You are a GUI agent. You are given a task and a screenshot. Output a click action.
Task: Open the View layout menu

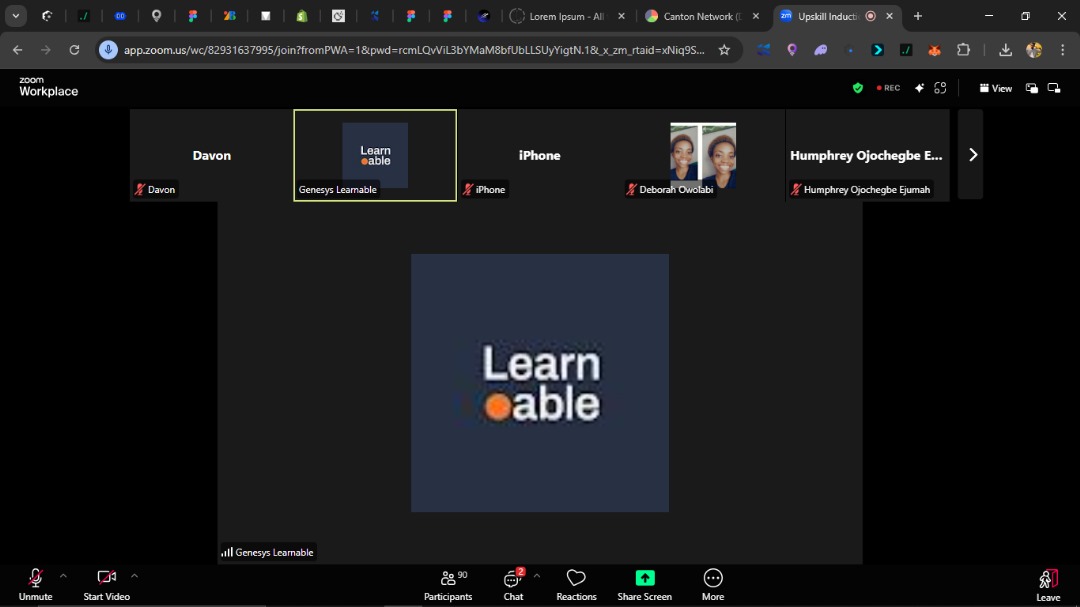coord(995,88)
